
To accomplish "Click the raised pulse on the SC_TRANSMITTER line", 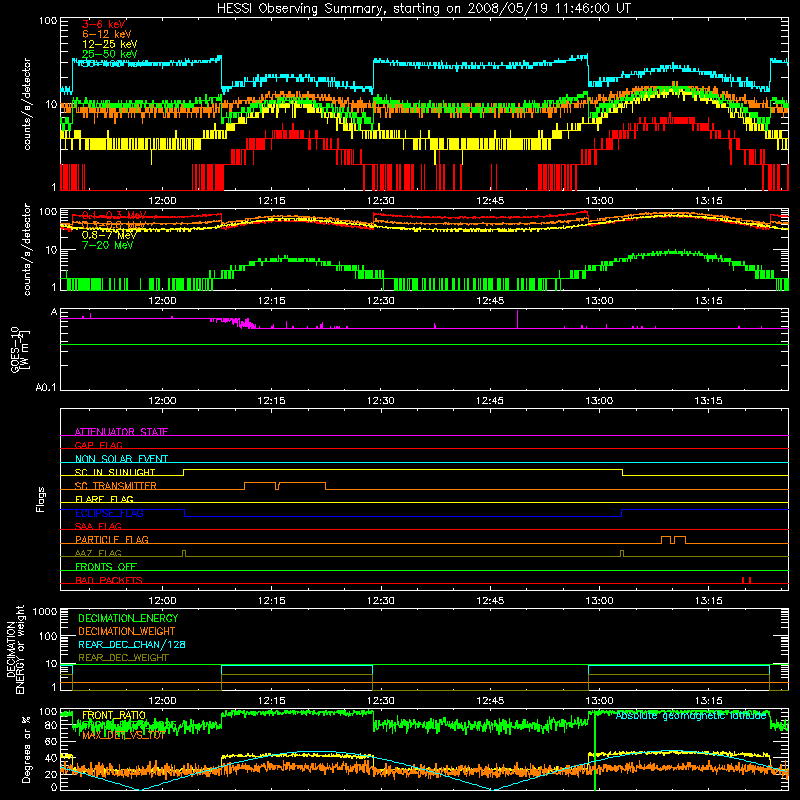I will pos(285,486).
